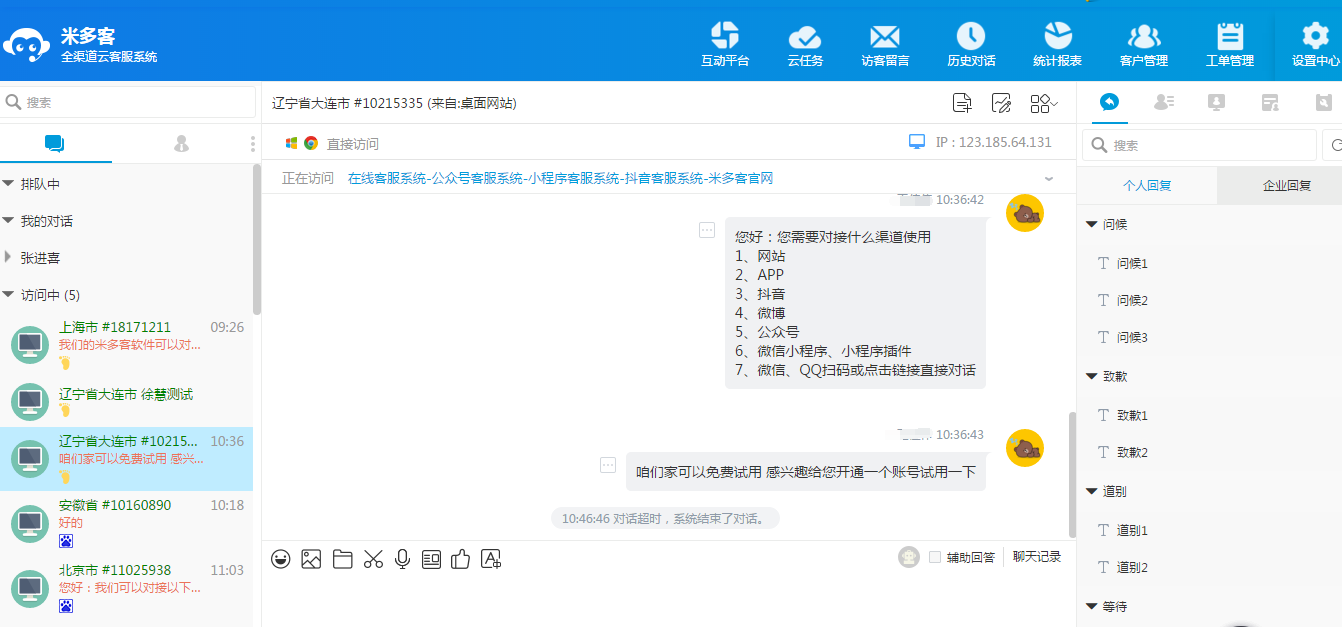This screenshot has width=1342, height=627.
Task: Open the vertical dots menu in left sidebar
Action: pos(253,144)
